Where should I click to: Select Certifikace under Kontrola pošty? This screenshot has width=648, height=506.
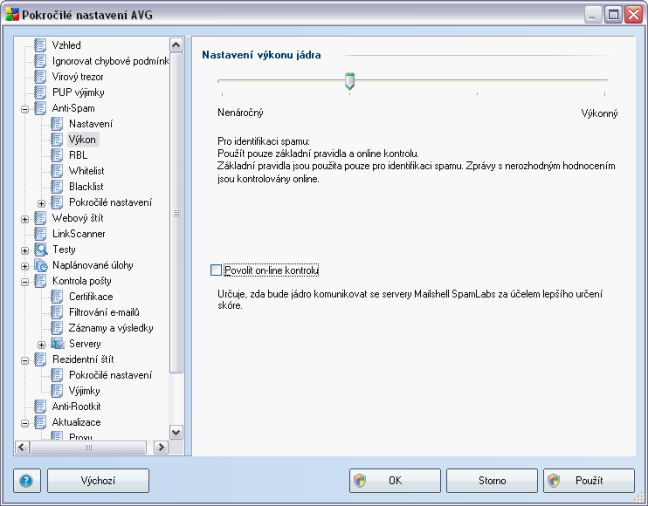(x=91, y=296)
